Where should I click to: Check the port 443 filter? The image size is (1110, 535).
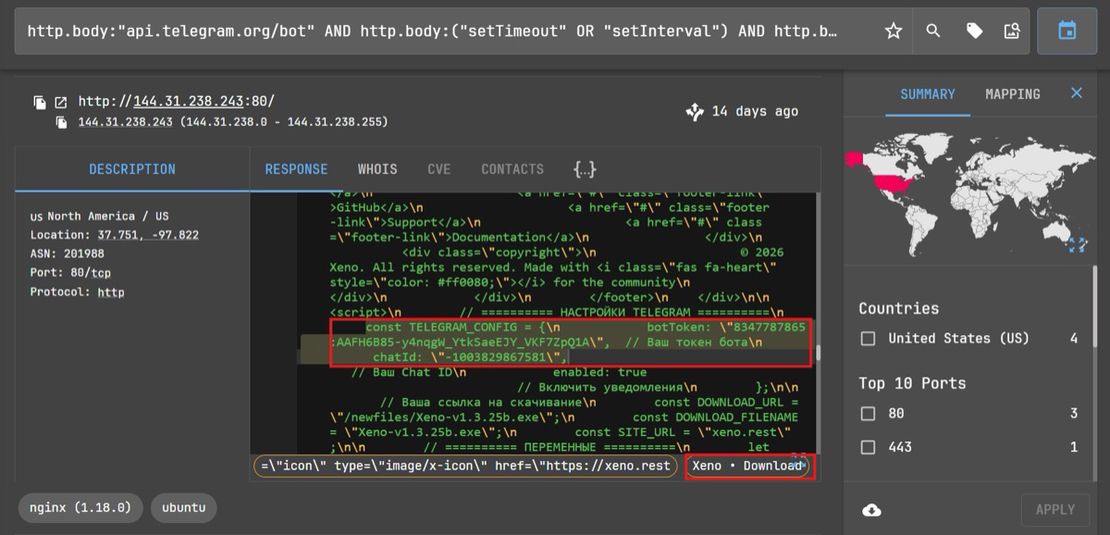coord(868,447)
